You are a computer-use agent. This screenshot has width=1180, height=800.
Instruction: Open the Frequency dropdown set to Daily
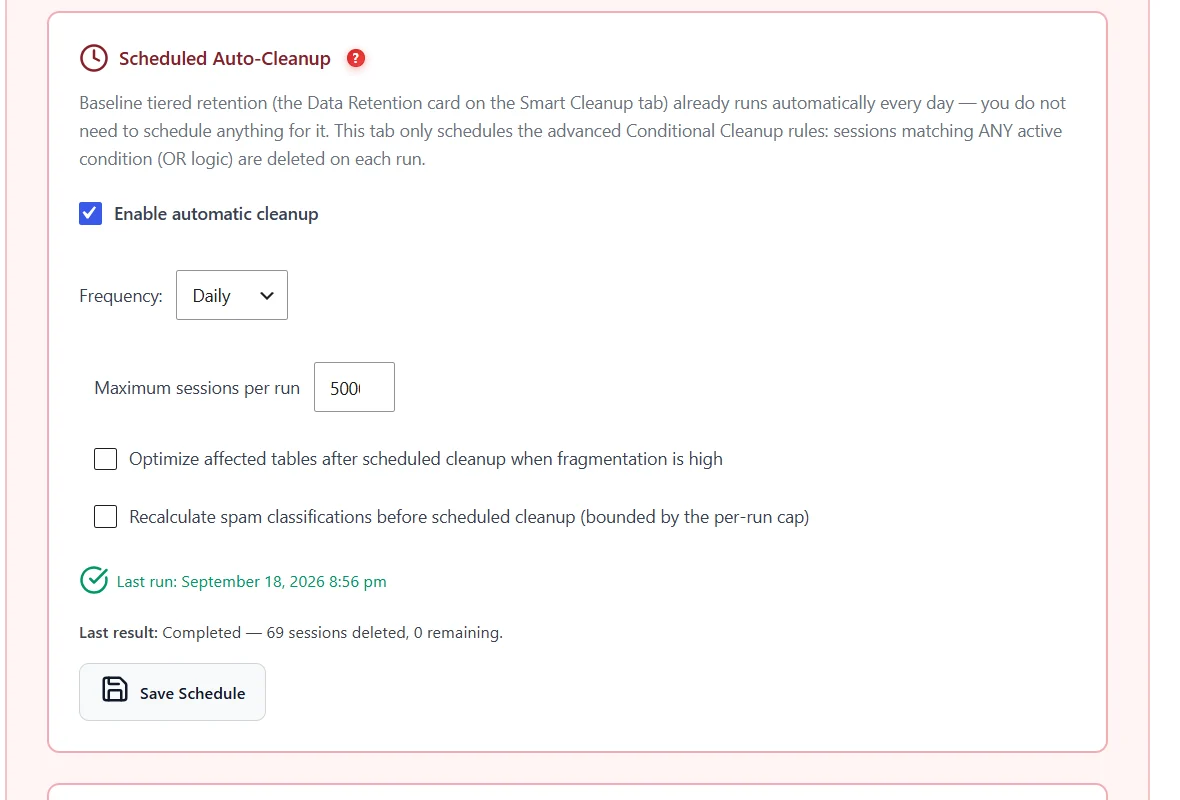232,295
